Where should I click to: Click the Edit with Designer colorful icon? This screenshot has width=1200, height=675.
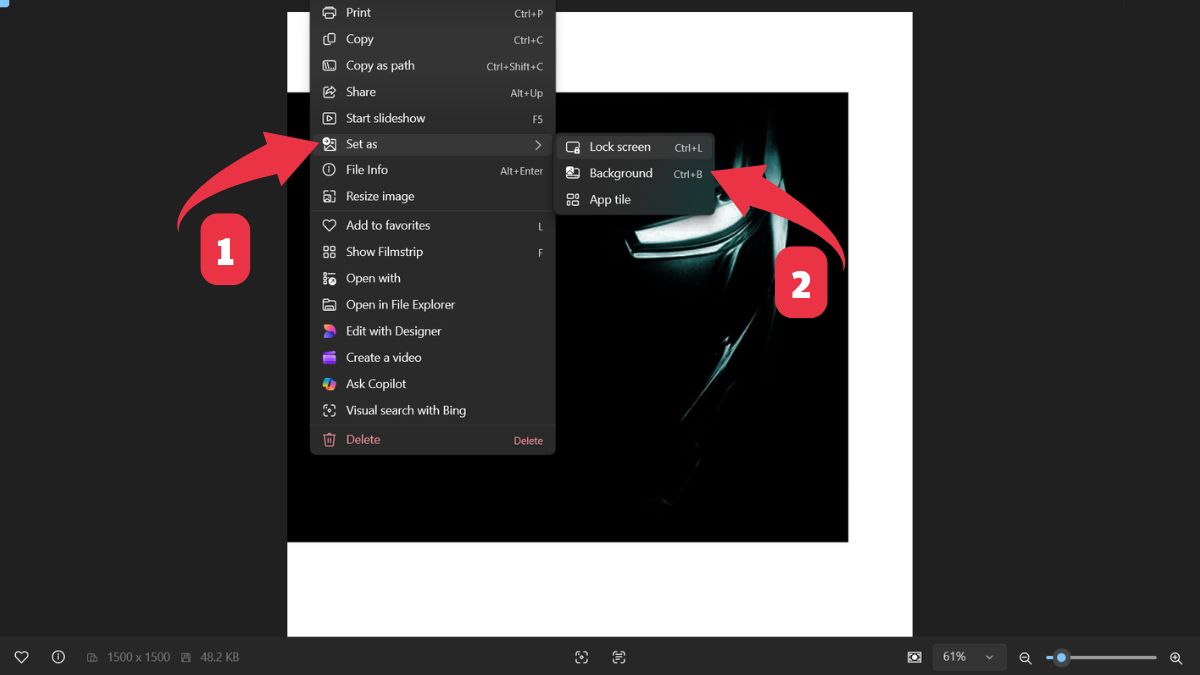(x=329, y=331)
